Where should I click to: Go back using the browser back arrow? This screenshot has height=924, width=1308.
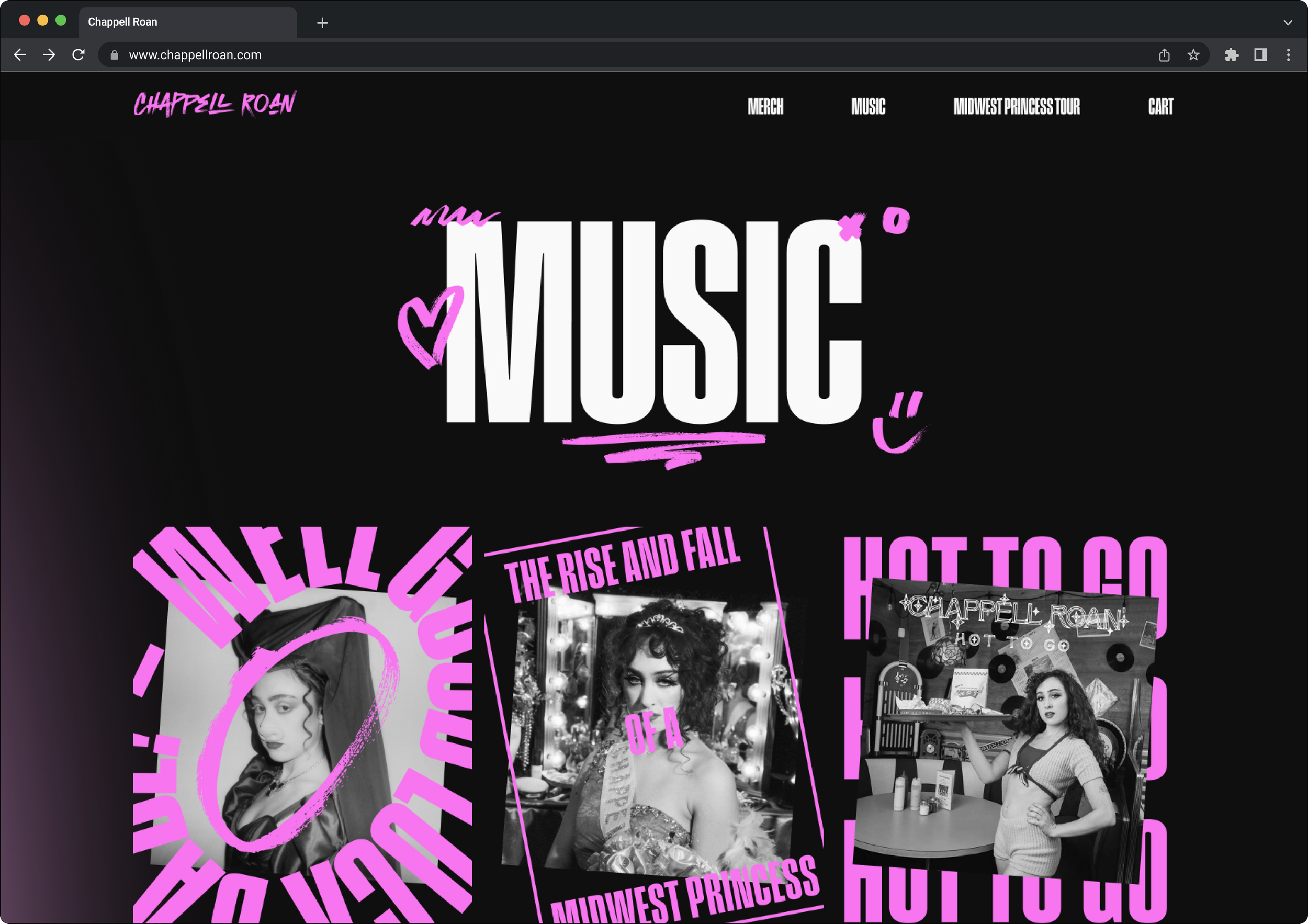tap(20, 55)
